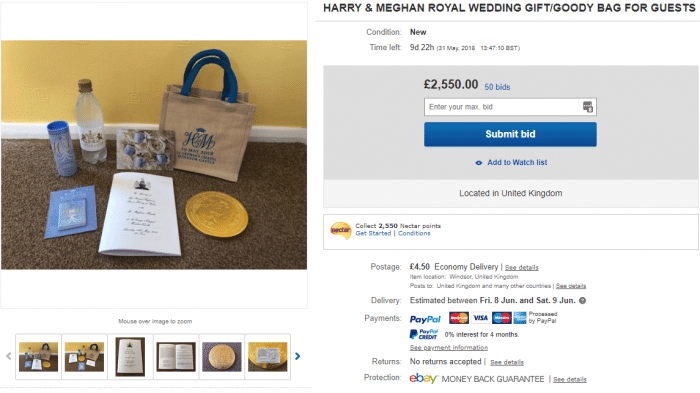Show previous thumbnails with left arrow
This screenshot has height=393, width=700.
8,356
